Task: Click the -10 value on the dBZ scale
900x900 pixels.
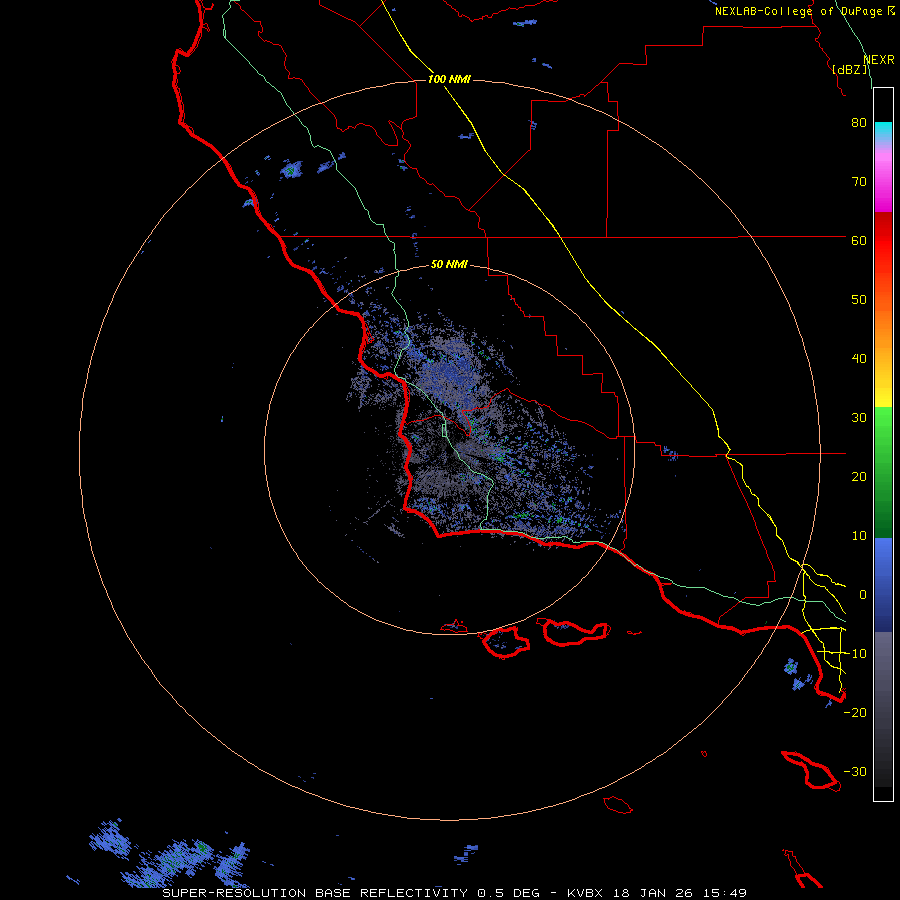Action: tap(855, 653)
